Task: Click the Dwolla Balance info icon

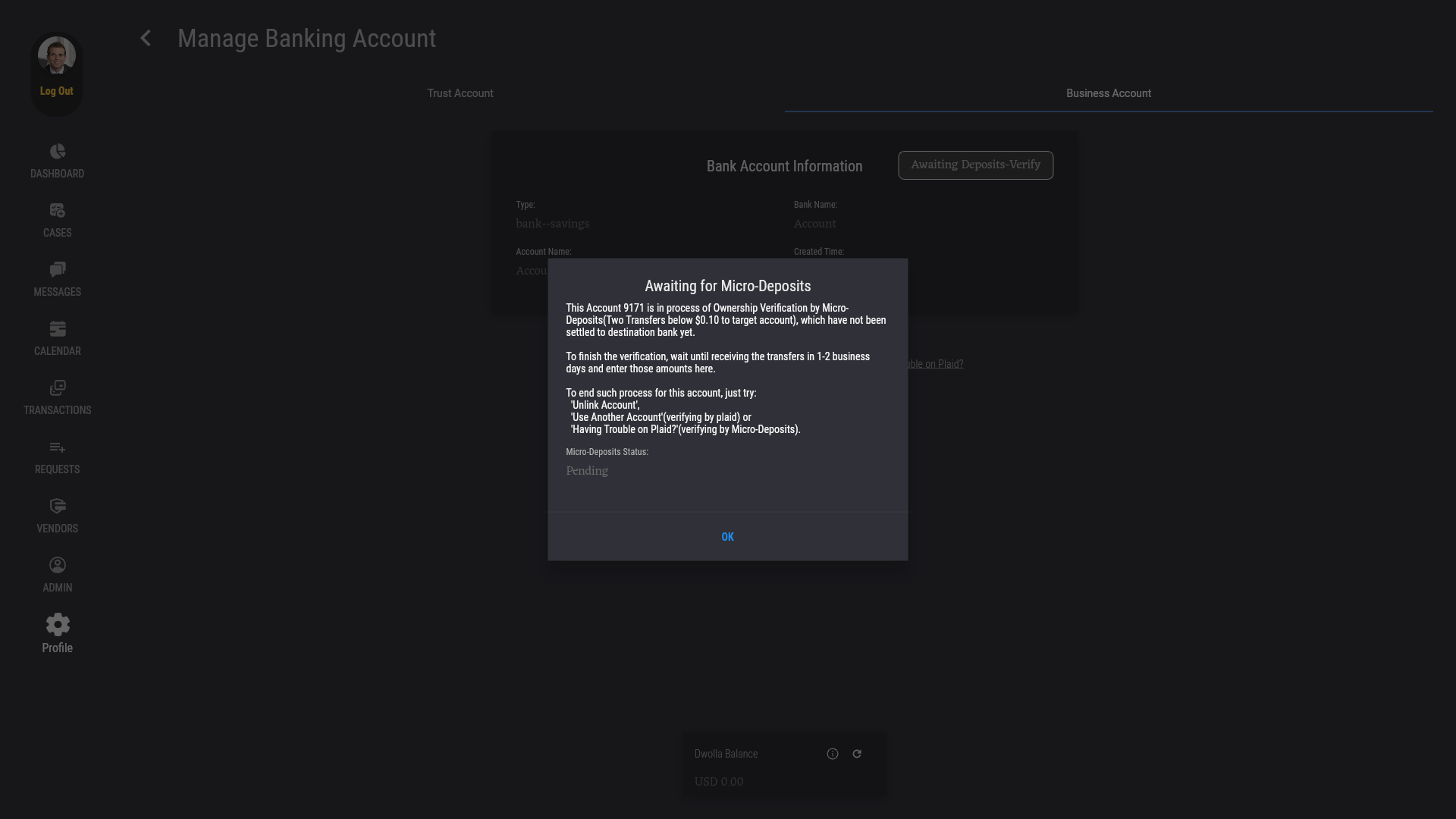Action: [x=833, y=754]
